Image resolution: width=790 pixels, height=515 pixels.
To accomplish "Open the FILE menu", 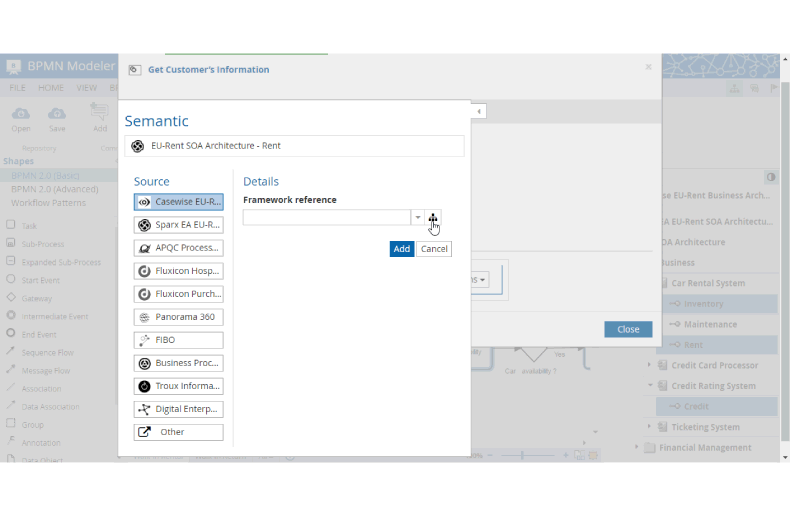I will 18,88.
